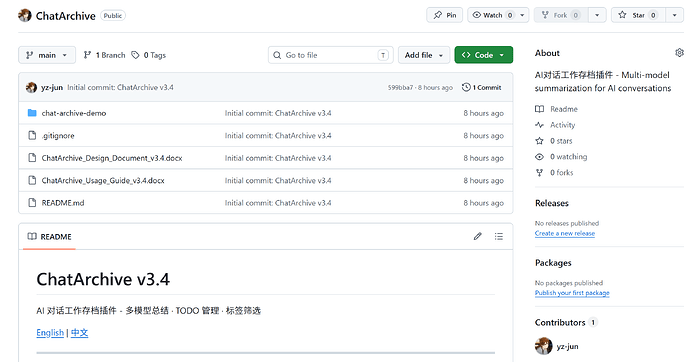690x362 pixels.
Task: Click the tag icon beside 0 Tags
Action: pyautogui.click(x=136, y=55)
